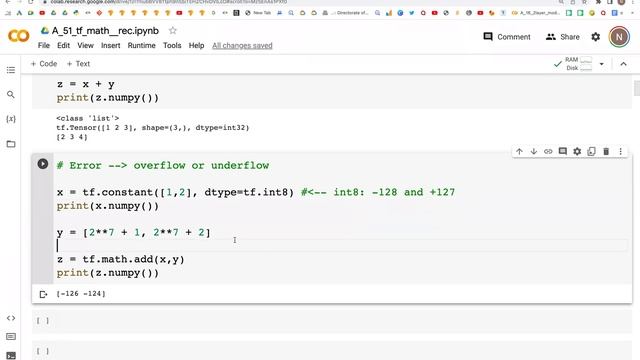Click the x = tf.constant line
This screenshot has height=360, width=640.
(x=256, y=192)
